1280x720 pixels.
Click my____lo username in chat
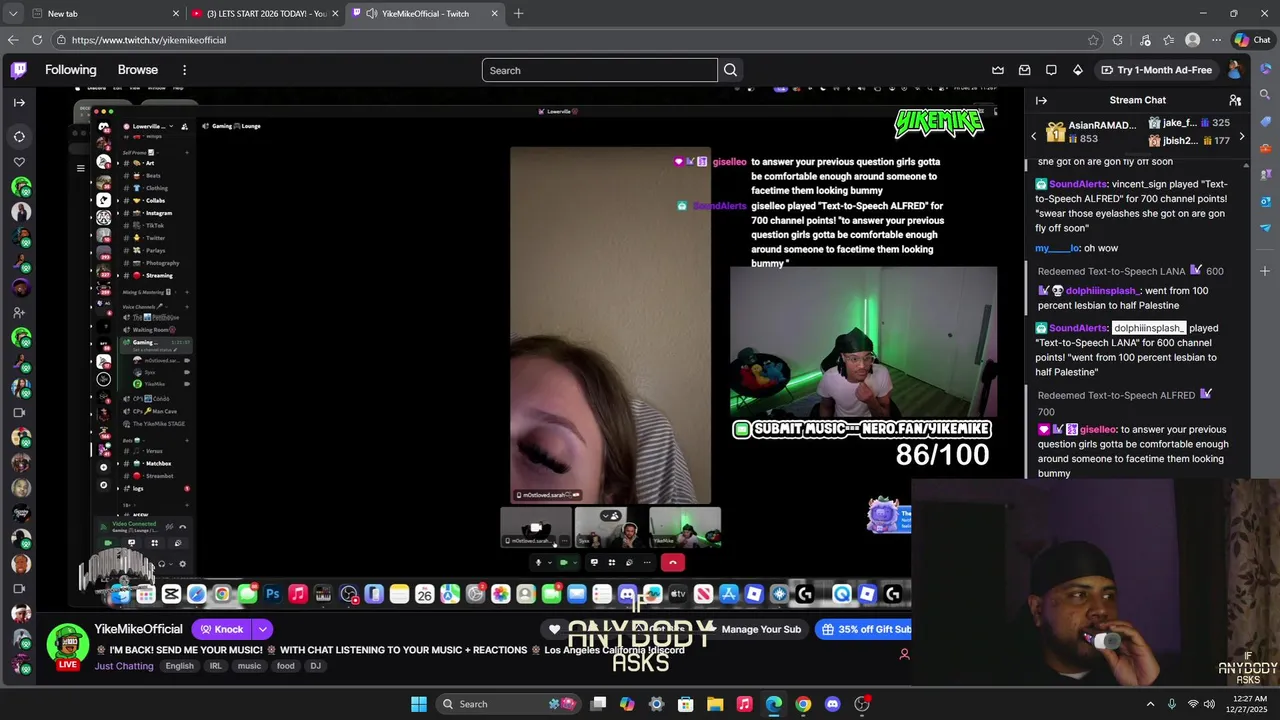tap(1057, 248)
